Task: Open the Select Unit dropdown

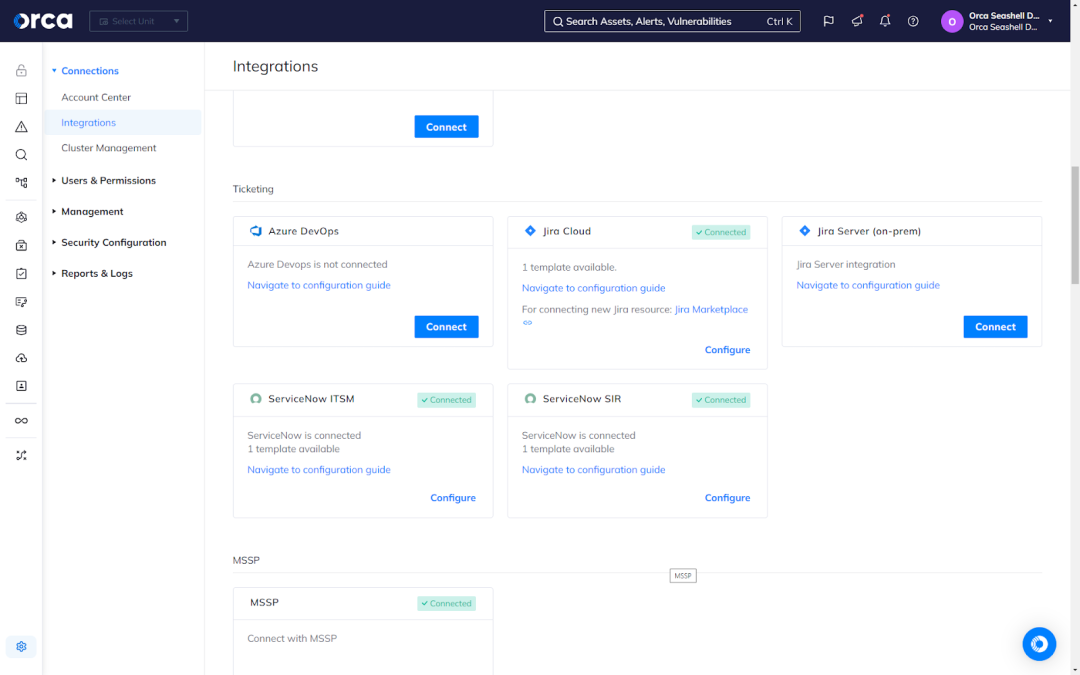Action: [138, 21]
